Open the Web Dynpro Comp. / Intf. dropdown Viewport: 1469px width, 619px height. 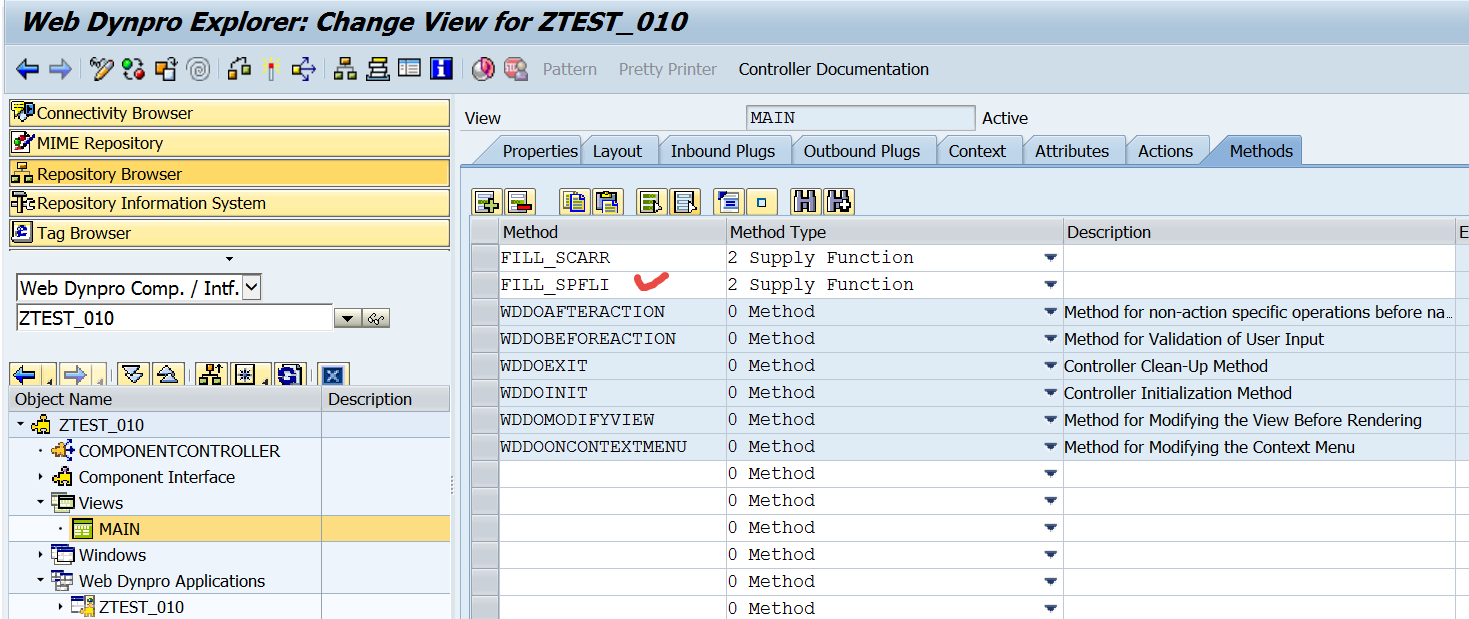point(252,288)
